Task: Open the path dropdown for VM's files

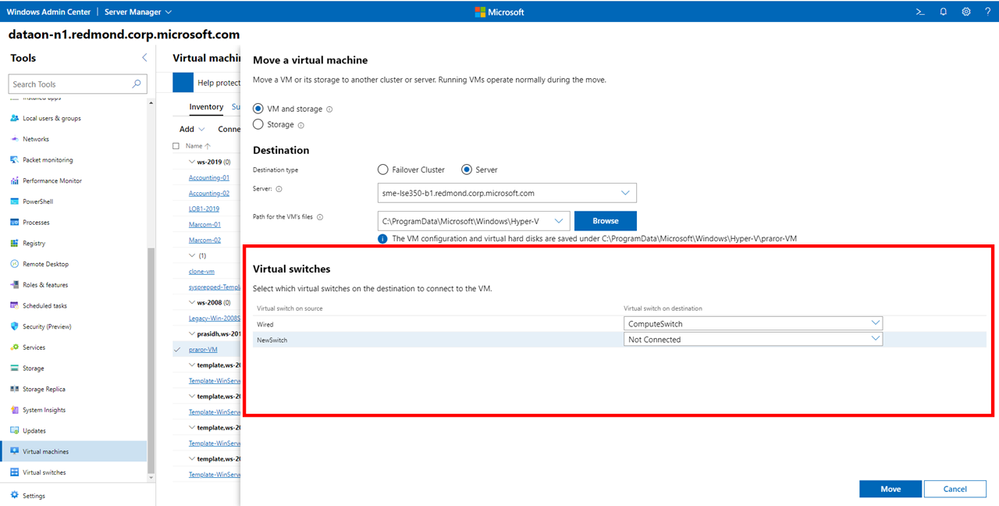Action: (x=473, y=220)
